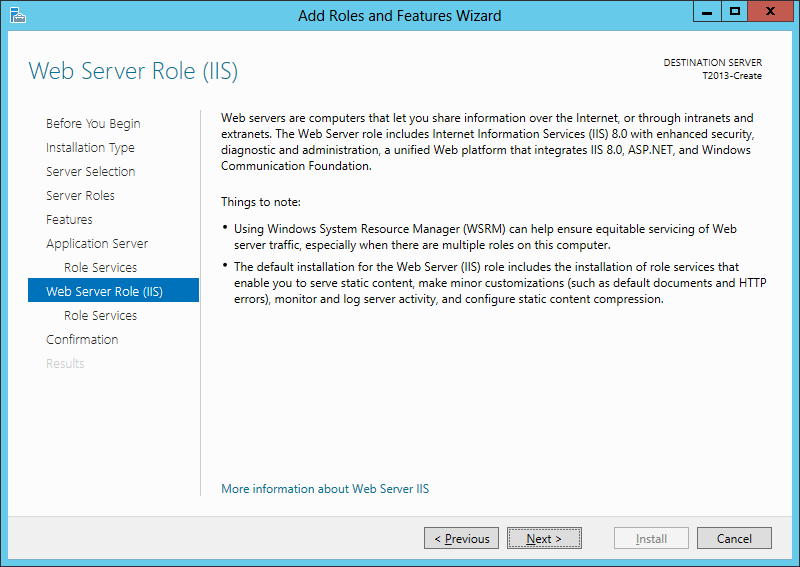Image resolution: width=800 pixels, height=567 pixels.
Task: Select Application Server in the sidebar
Action: [x=97, y=244]
